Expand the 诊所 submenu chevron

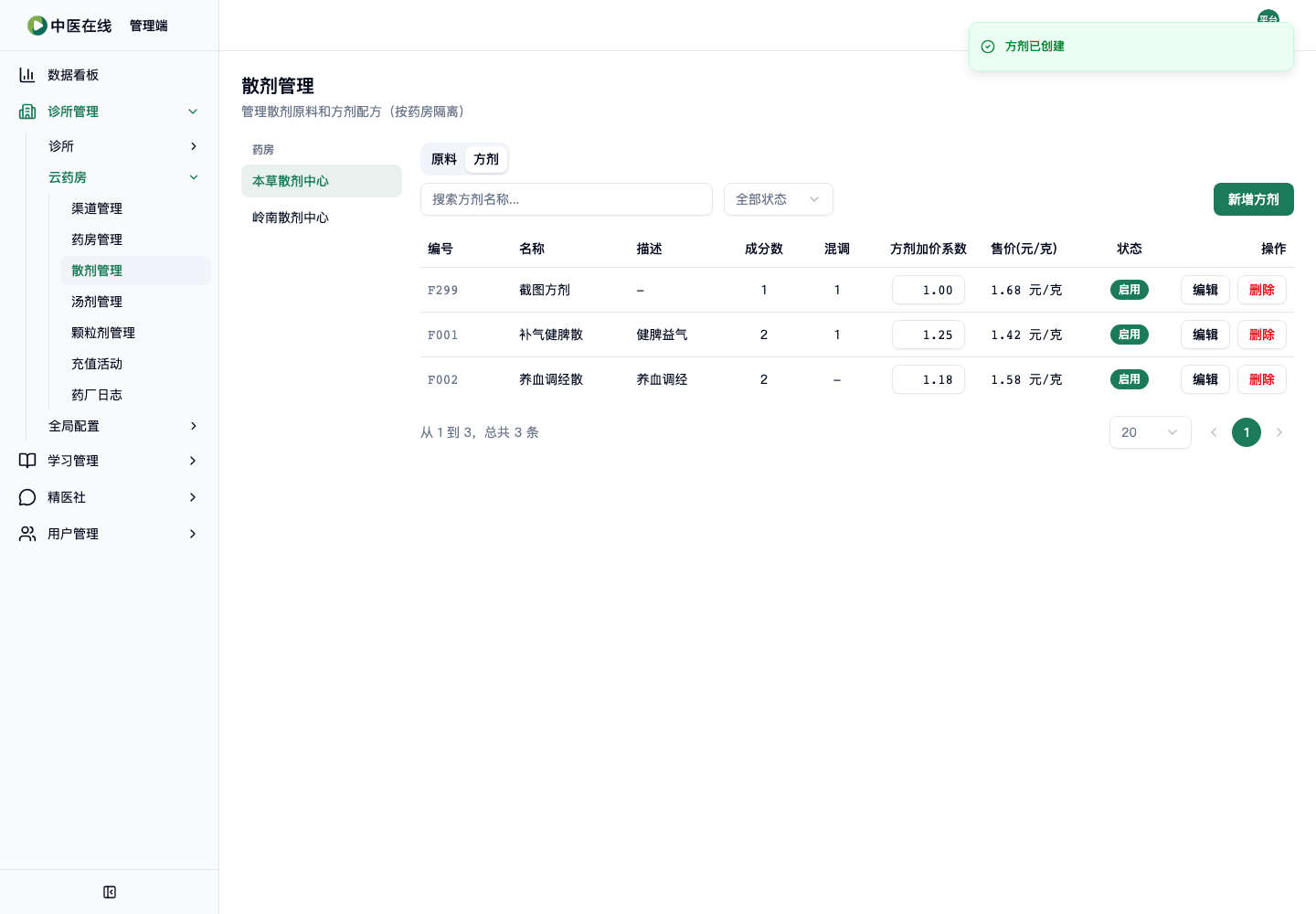(193, 146)
